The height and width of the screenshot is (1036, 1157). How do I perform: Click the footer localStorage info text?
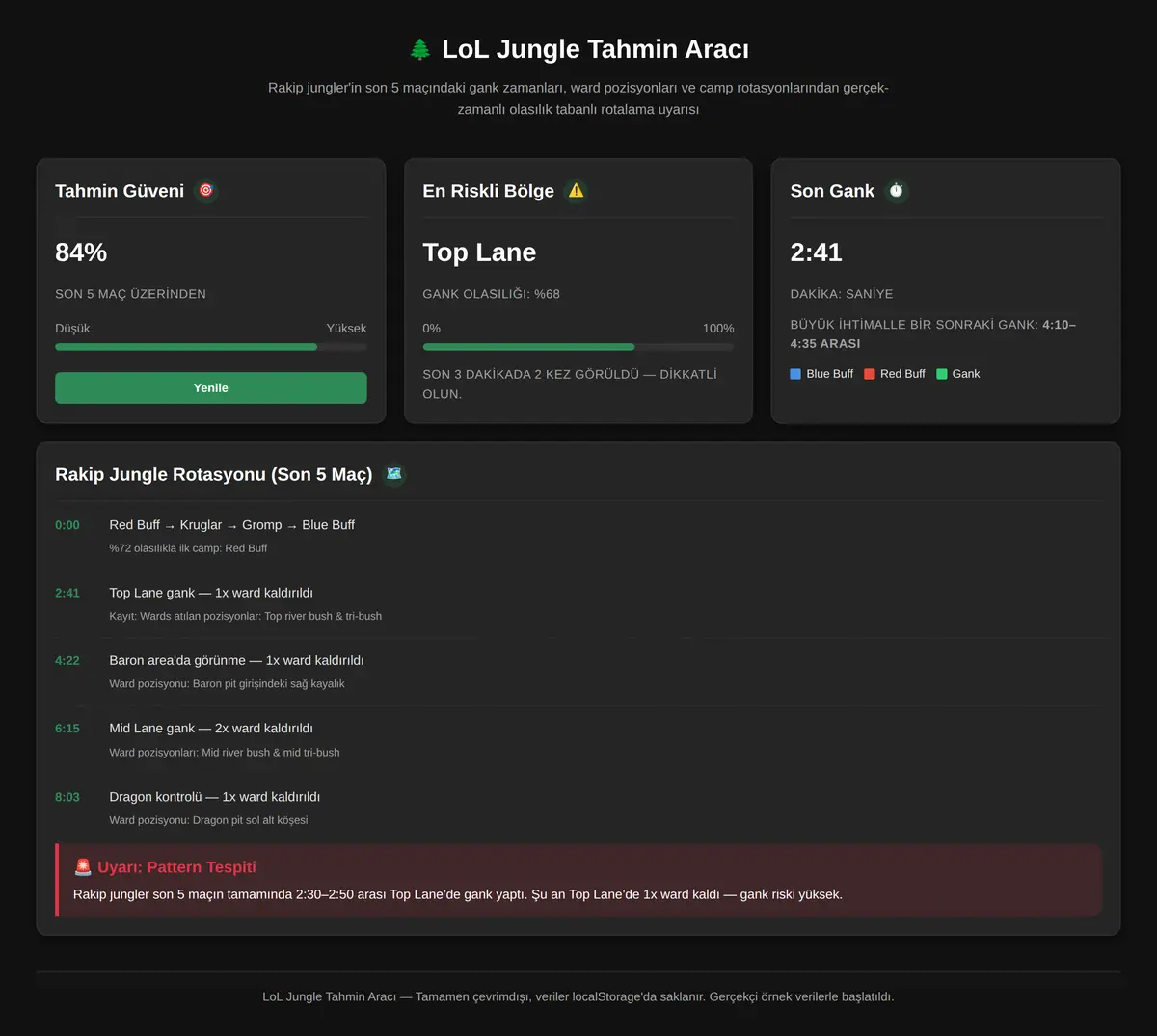578,996
